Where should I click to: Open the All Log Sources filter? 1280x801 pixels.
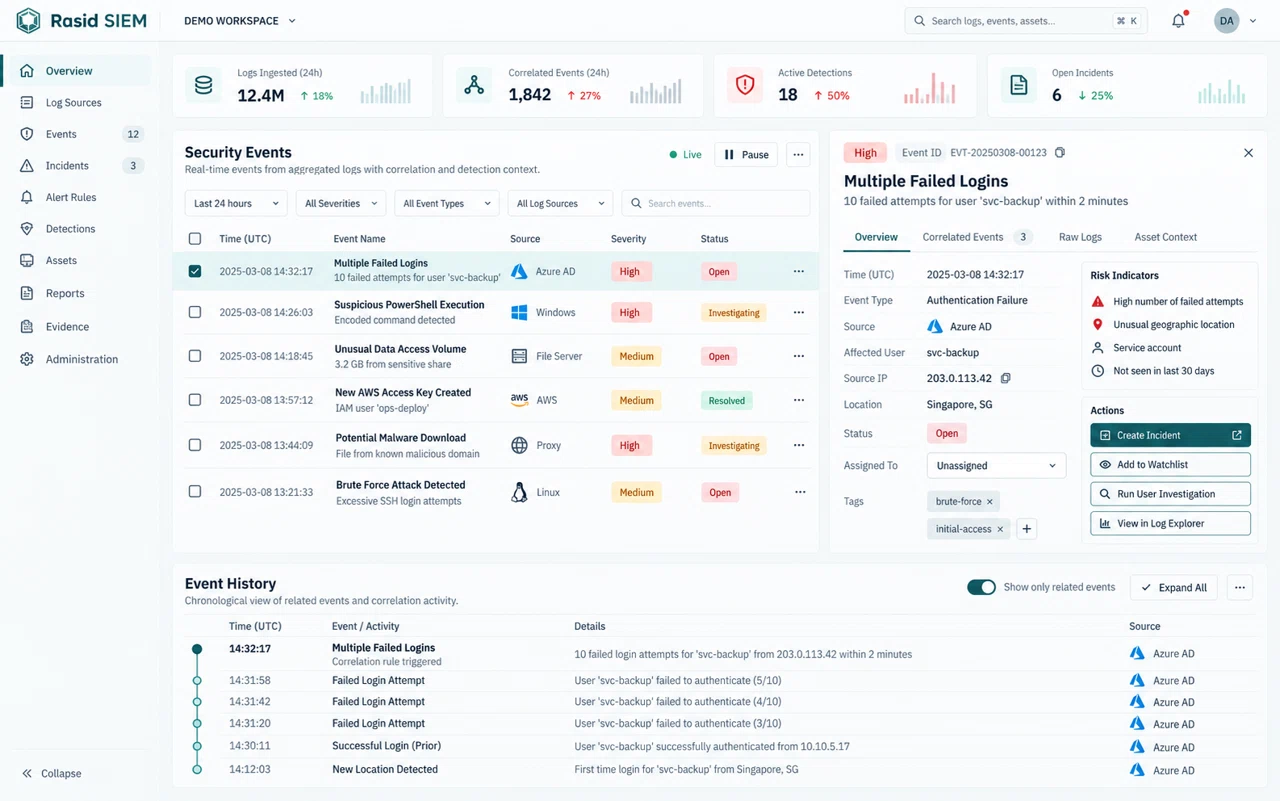[560, 203]
